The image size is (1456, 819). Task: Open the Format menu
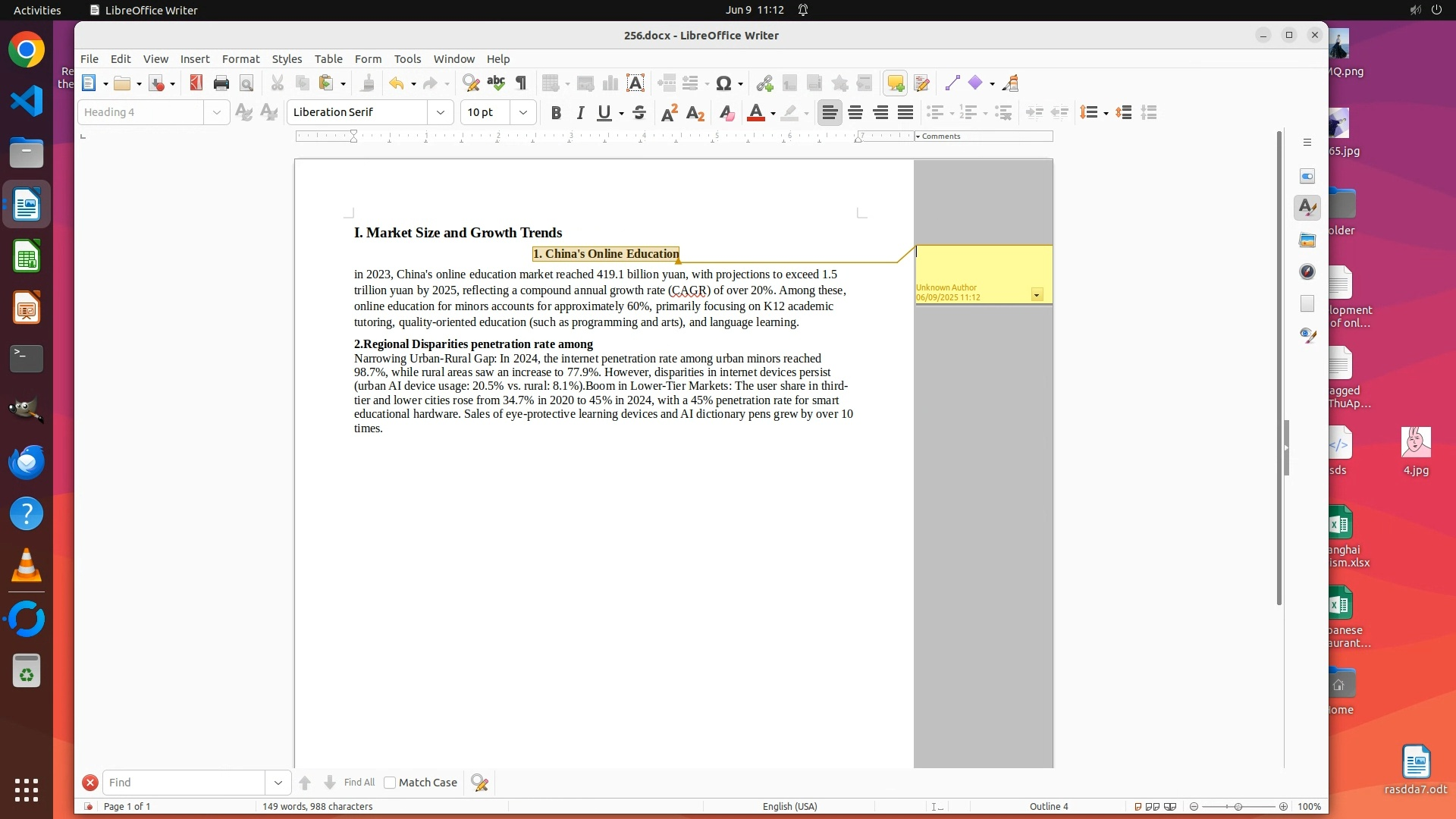click(x=240, y=58)
